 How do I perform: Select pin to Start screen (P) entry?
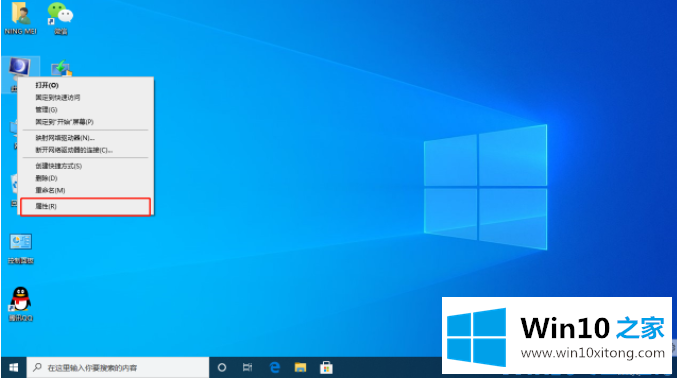[85, 122]
